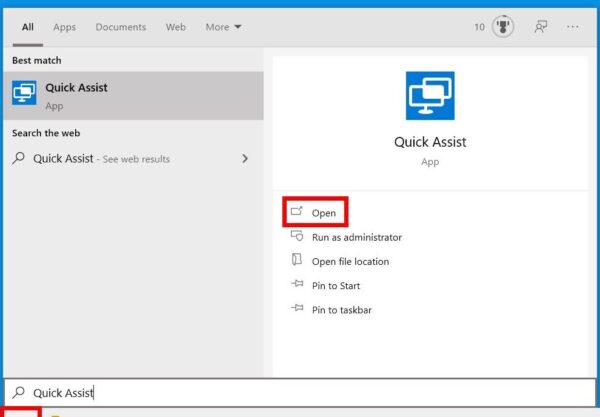This screenshot has height=417, width=600.
Task: Click the rewards points number 10
Action: 479,27
